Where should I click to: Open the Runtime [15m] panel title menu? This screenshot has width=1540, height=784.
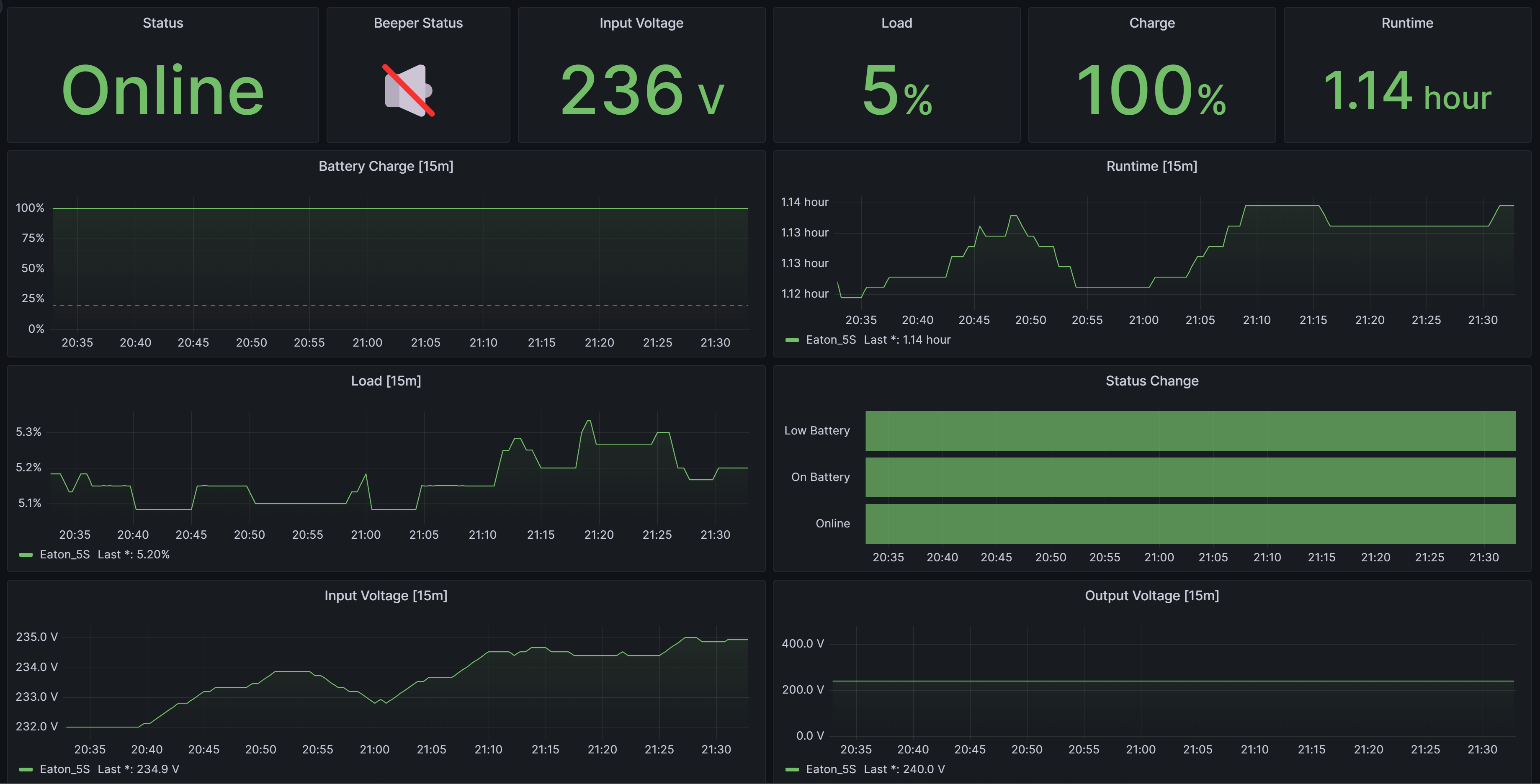(1151, 166)
